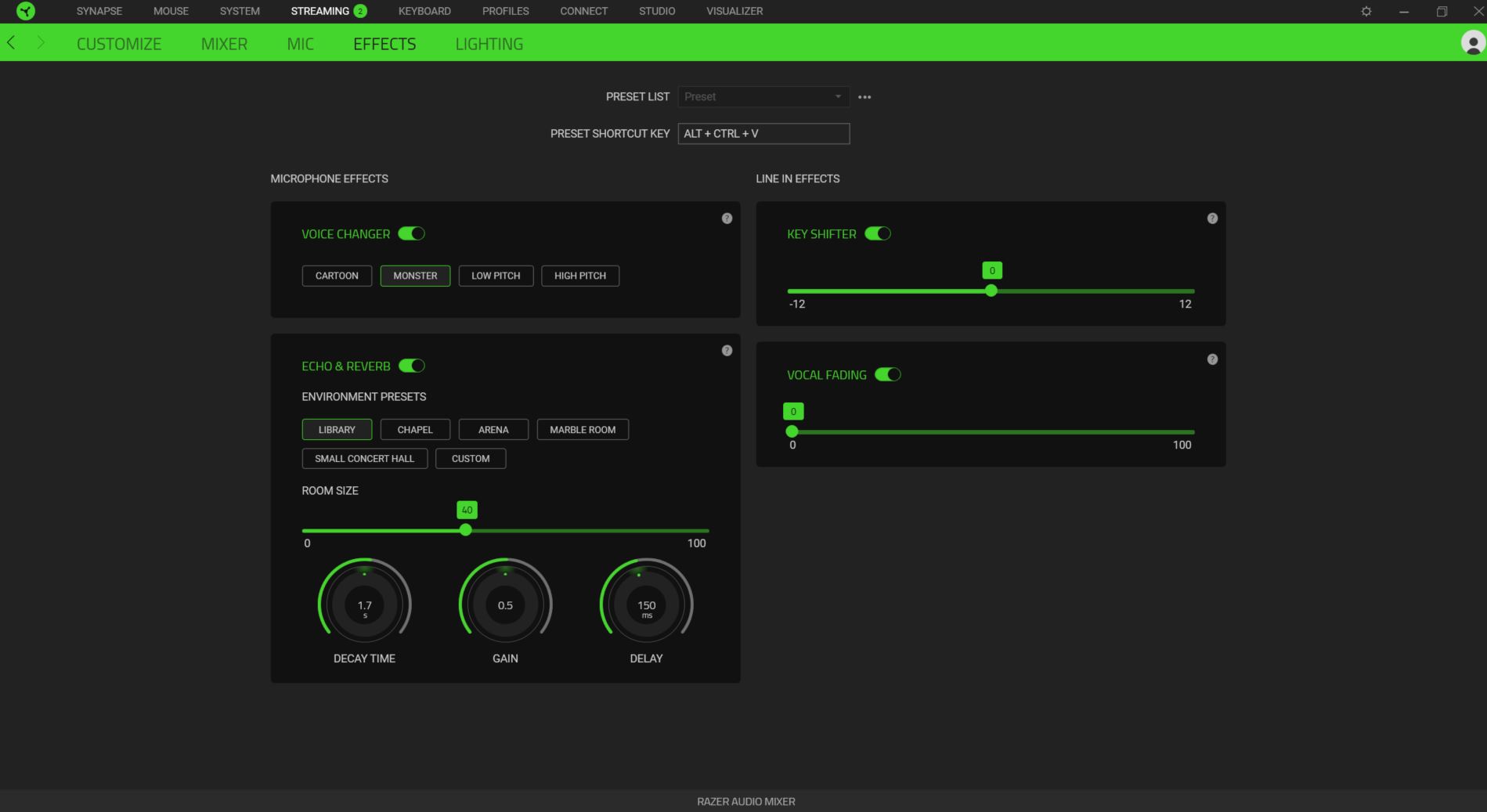Switch off Vocal Fading

(x=888, y=374)
